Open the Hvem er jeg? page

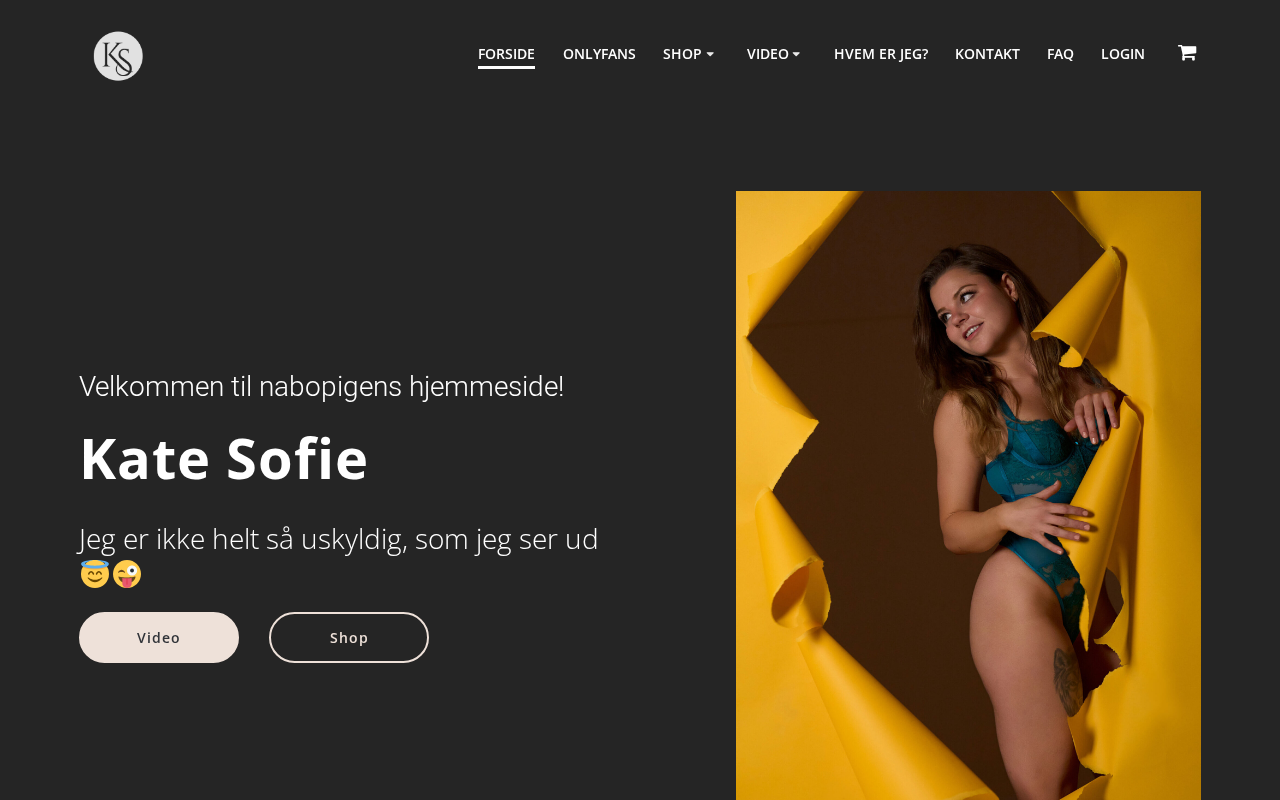tap(881, 54)
